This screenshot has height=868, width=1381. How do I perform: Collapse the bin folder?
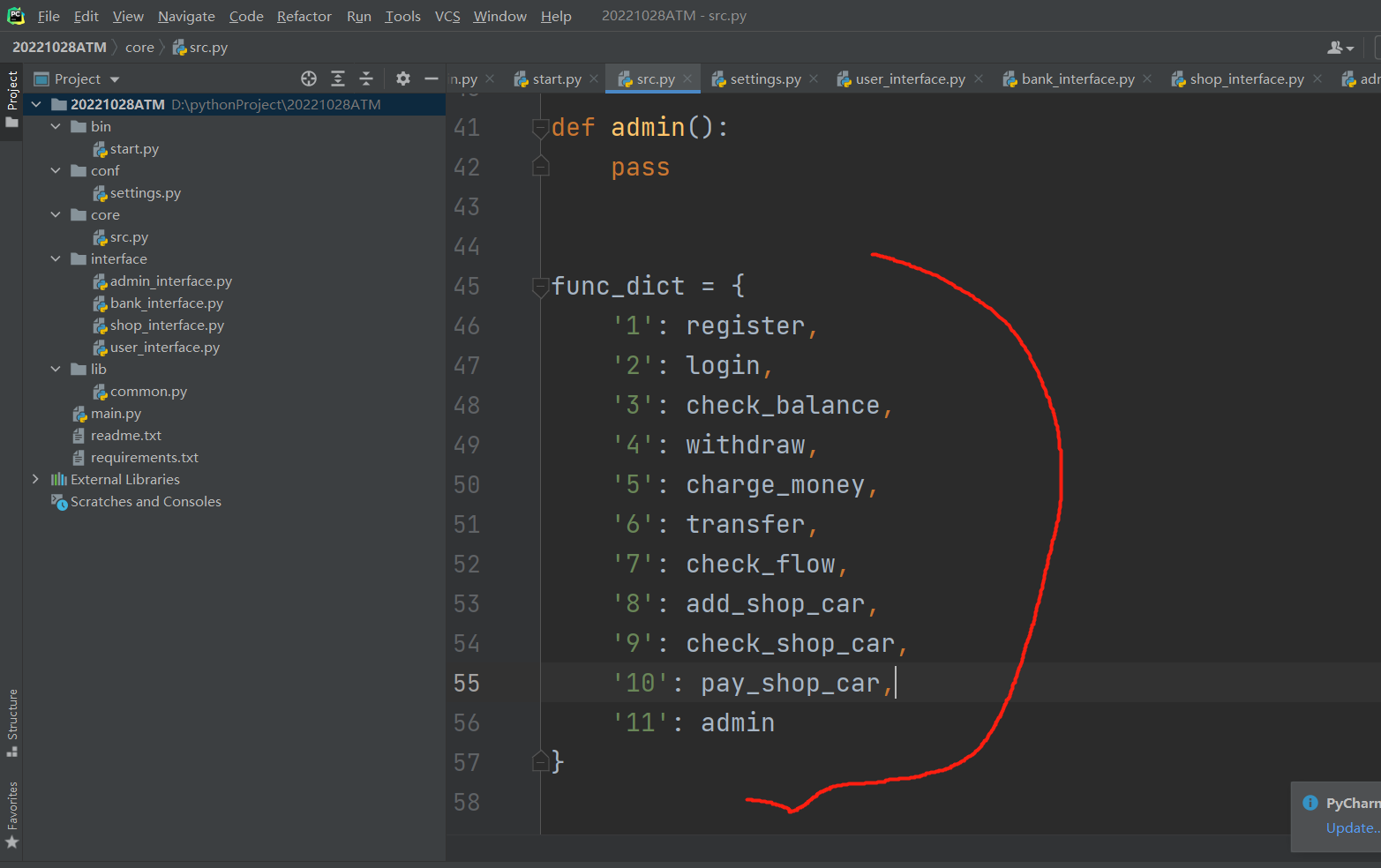pyautogui.click(x=56, y=126)
